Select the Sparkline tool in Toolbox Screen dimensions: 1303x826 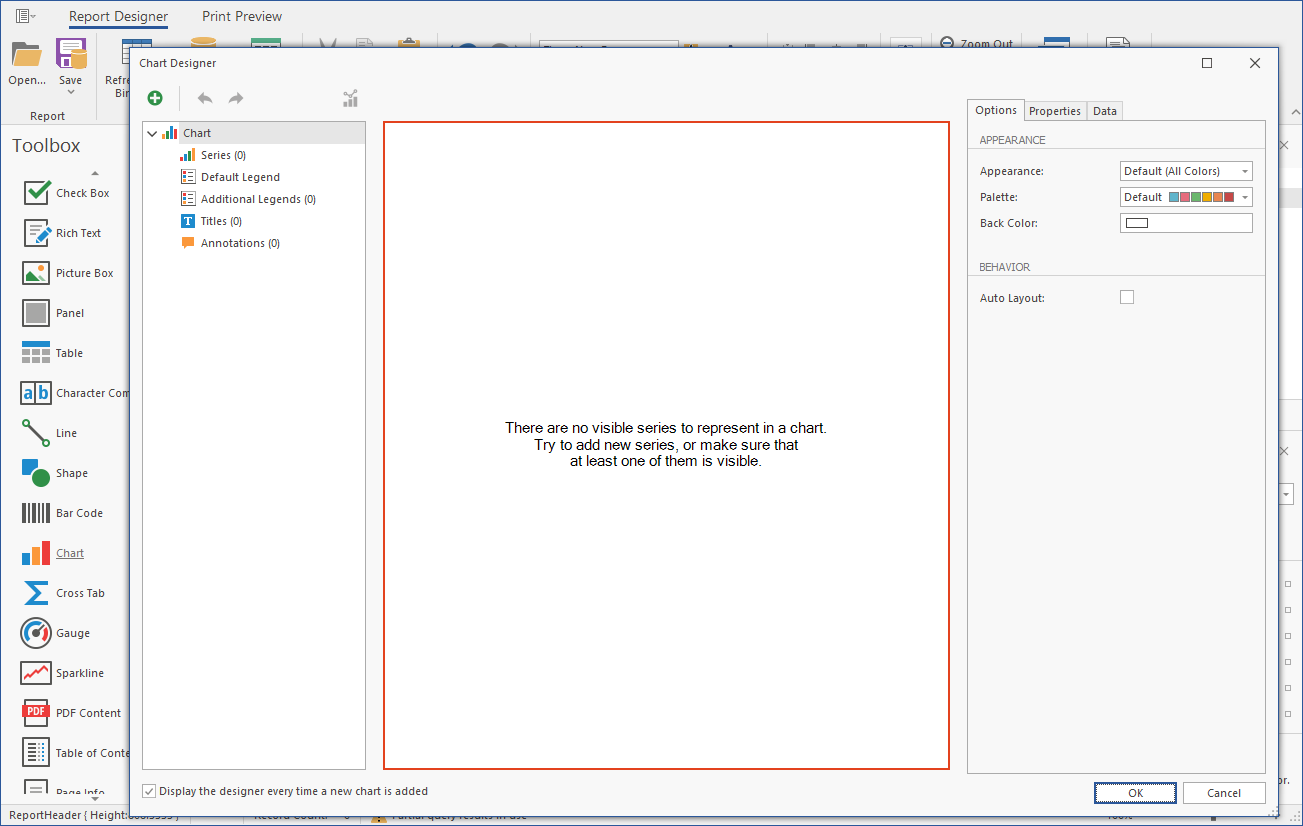click(36, 673)
